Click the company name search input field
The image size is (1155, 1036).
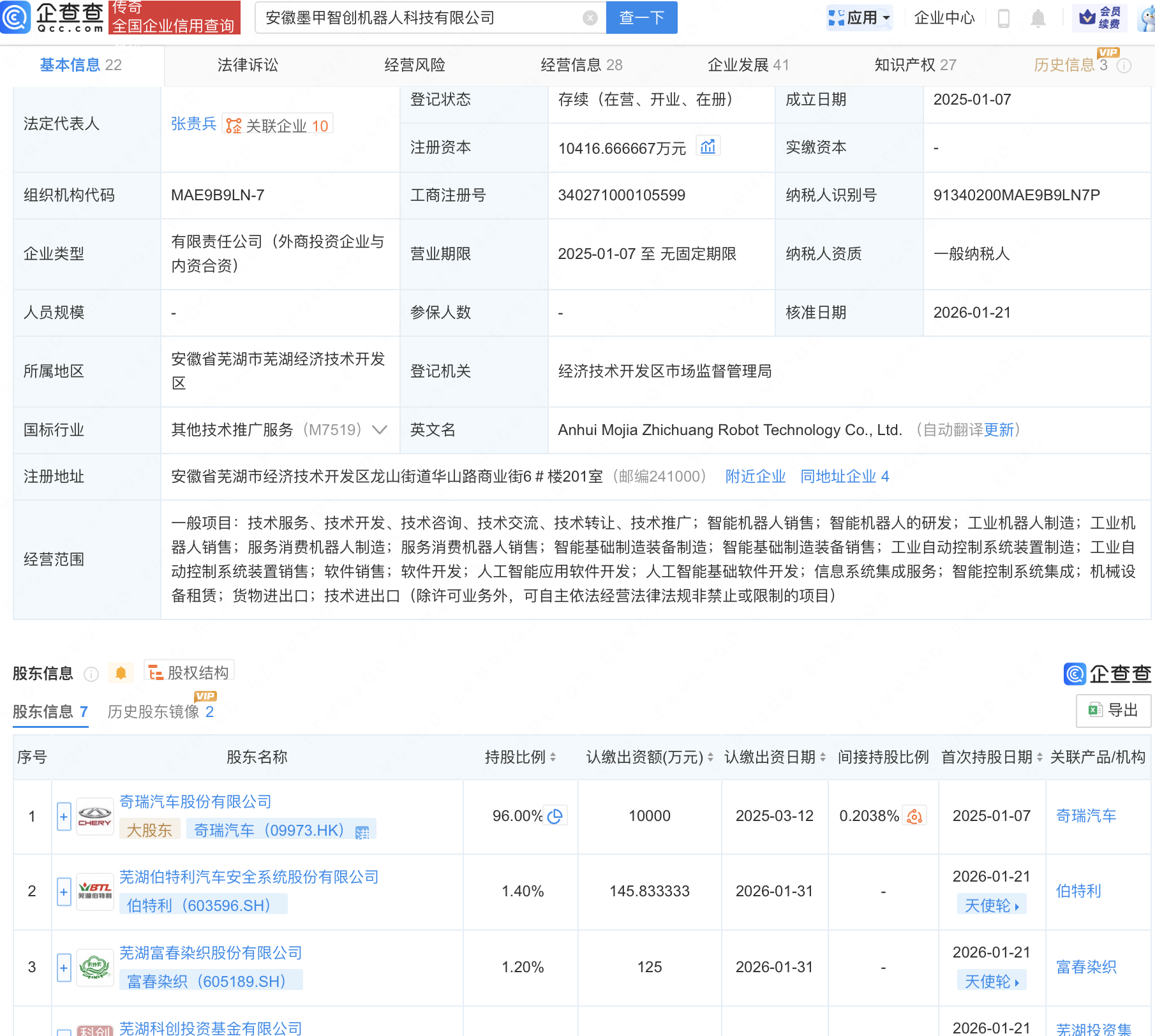click(x=428, y=17)
